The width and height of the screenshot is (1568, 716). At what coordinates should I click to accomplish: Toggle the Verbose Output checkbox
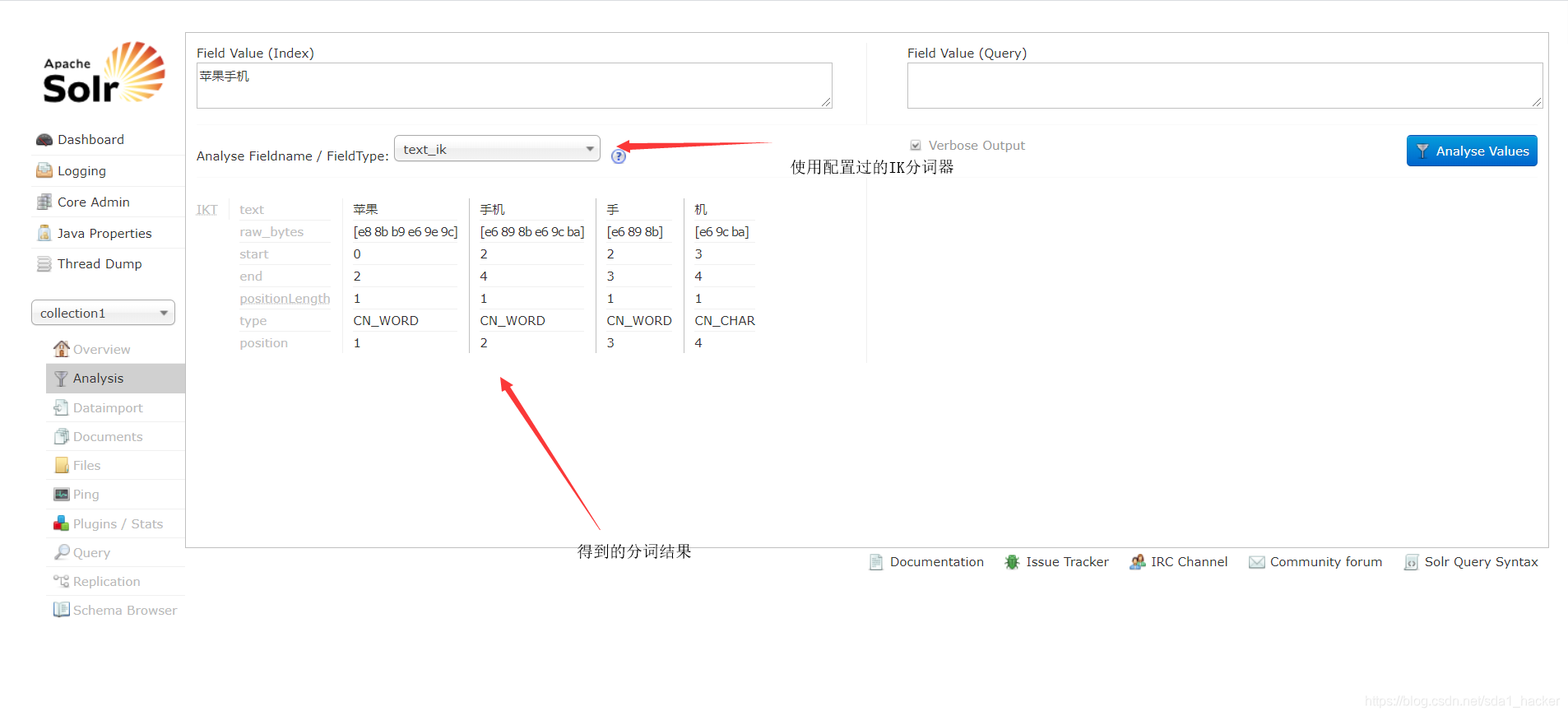(x=916, y=146)
